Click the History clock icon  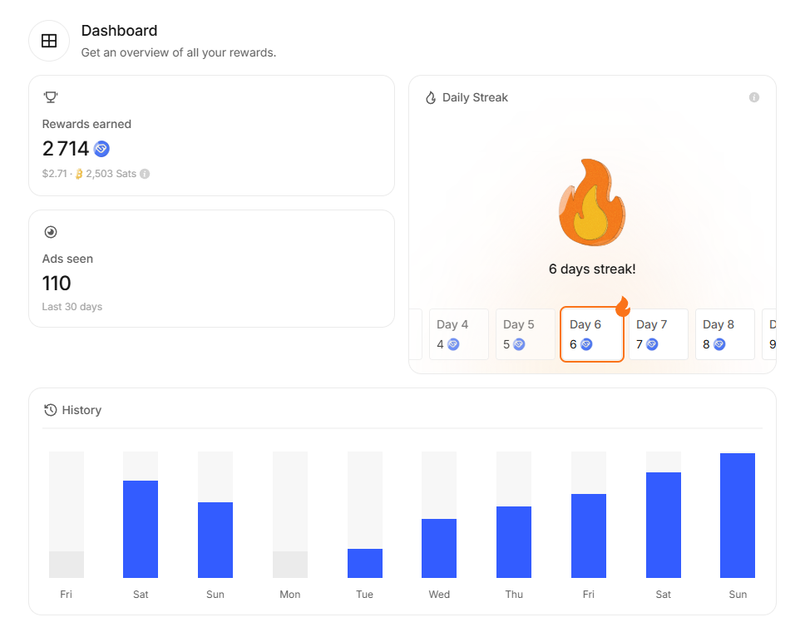[x=51, y=410]
